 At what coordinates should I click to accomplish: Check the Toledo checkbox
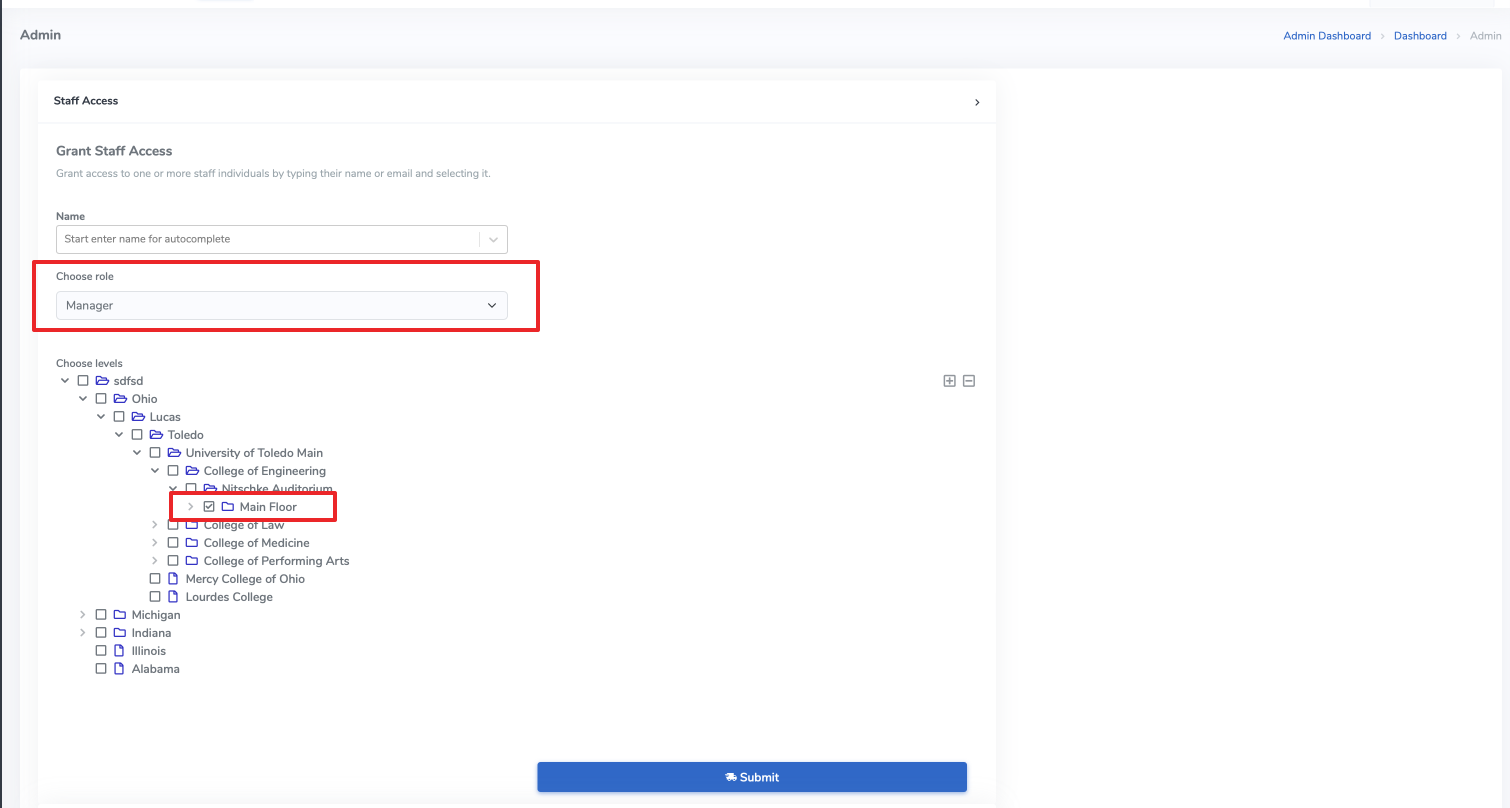tap(137, 435)
